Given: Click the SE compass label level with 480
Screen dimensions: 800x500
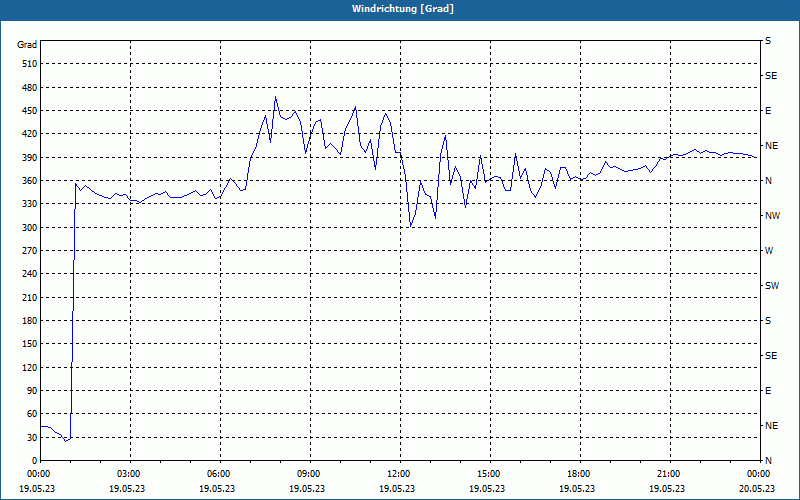Looking at the screenshot, I should tap(771, 76).
